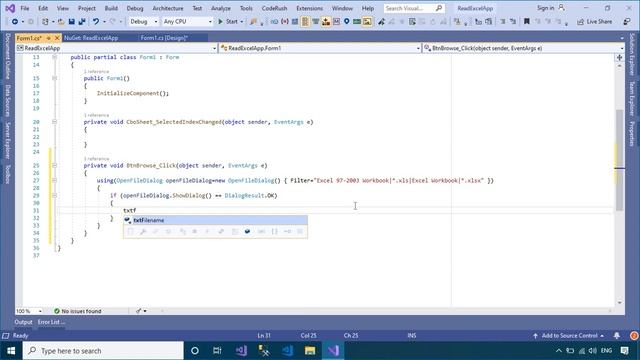The width and height of the screenshot is (640, 360).
Task: Toggle the rightmost filter in the IntelliSense bar
Action: pos(300,231)
